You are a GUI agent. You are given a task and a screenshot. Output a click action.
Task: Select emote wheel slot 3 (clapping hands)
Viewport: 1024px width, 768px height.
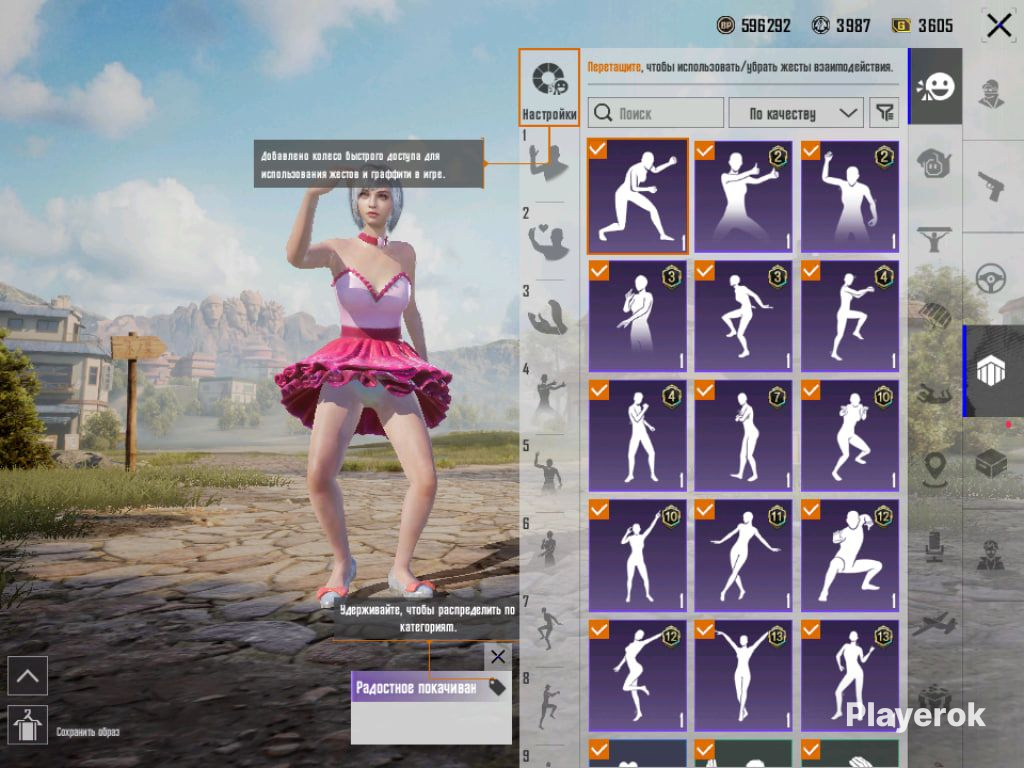[x=547, y=318]
